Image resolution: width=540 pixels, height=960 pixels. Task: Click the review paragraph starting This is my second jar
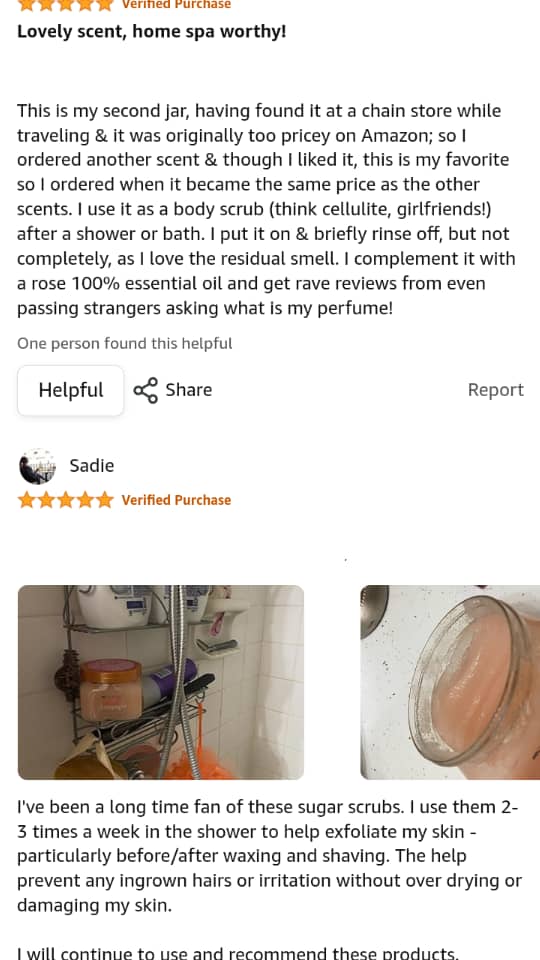[x=266, y=209]
